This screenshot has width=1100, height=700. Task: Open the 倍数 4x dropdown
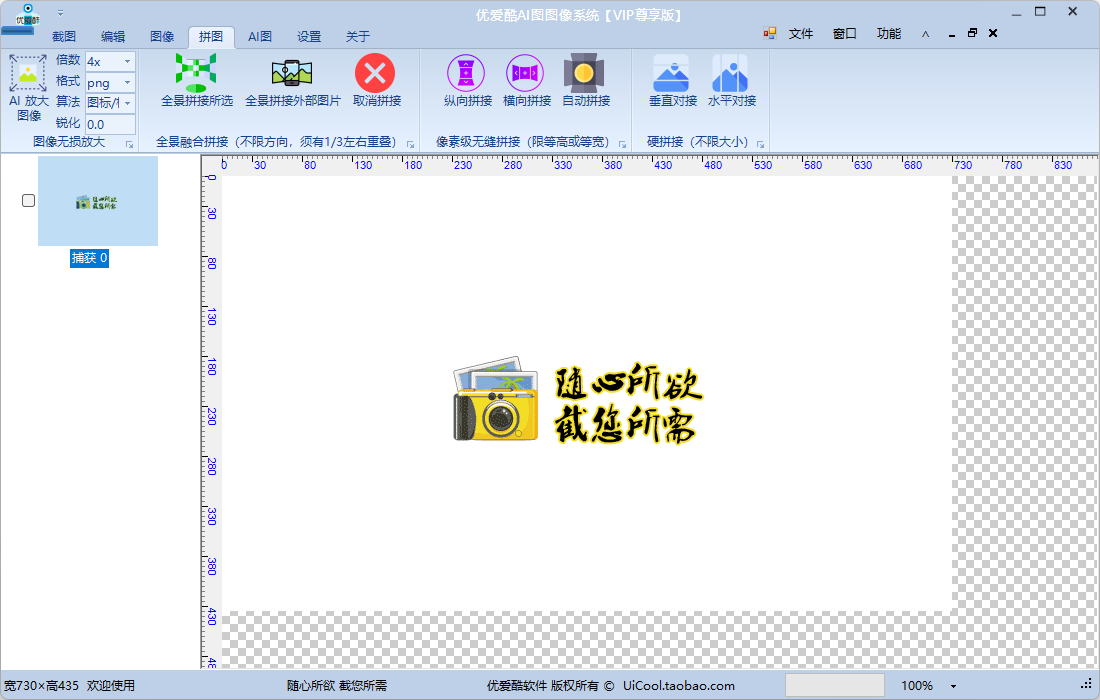click(128, 62)
